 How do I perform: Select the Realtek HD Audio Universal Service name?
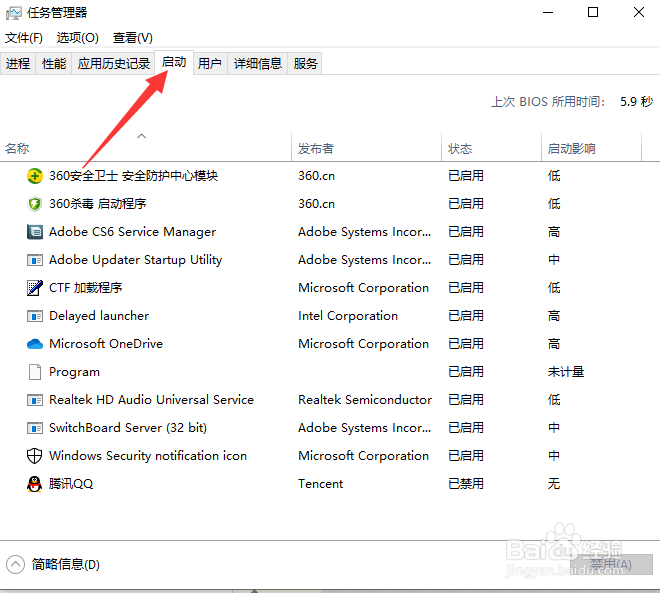[152, 400]
